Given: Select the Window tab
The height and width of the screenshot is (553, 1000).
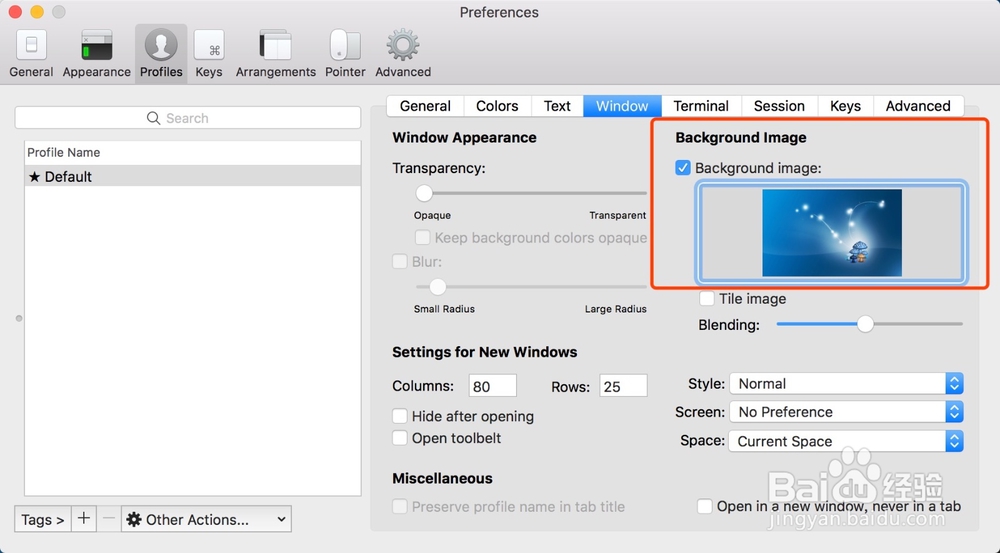Looking at the screenshot, I should (x=622, y=106).
